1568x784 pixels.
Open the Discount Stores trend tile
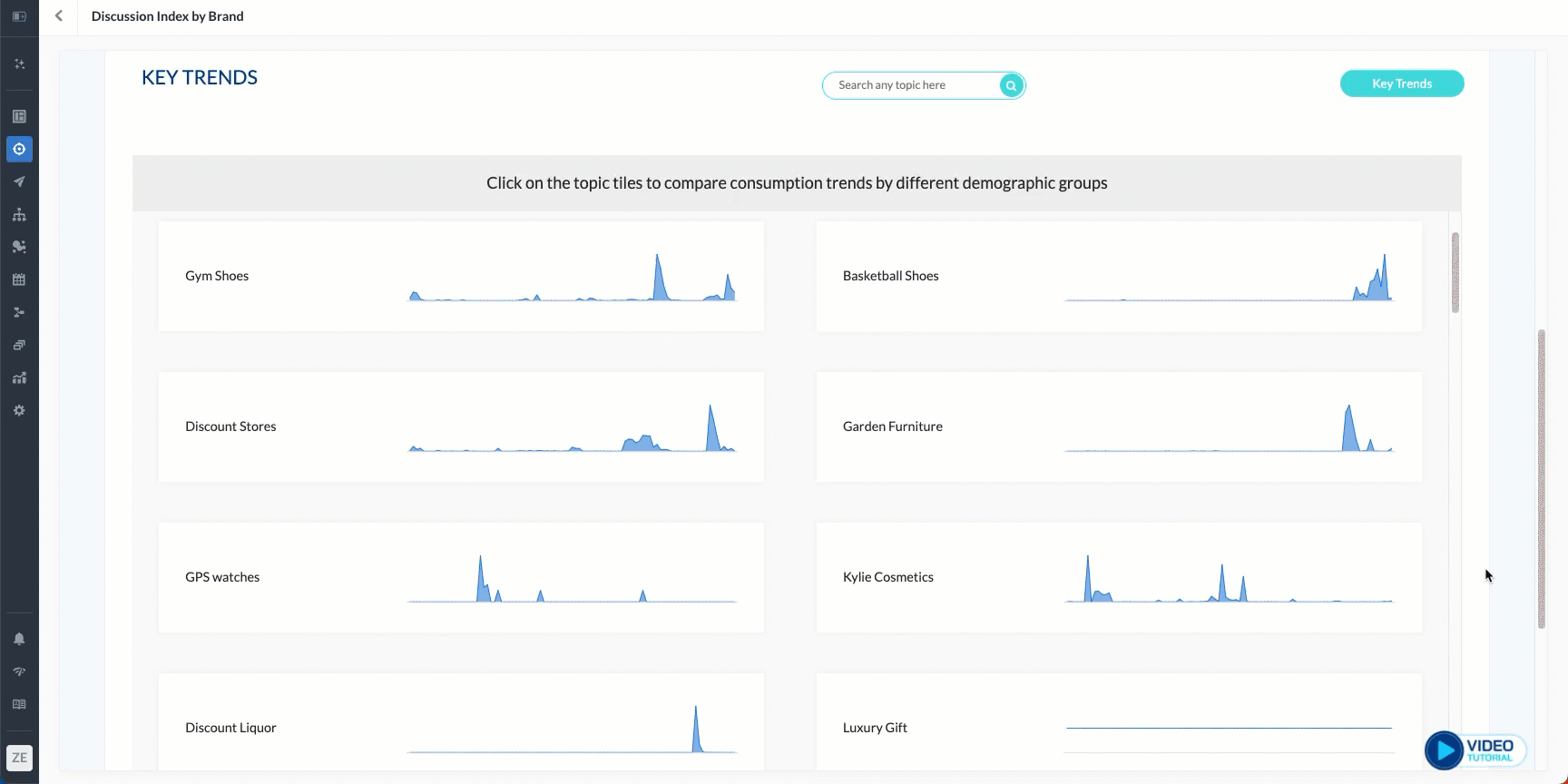(461, 426)
